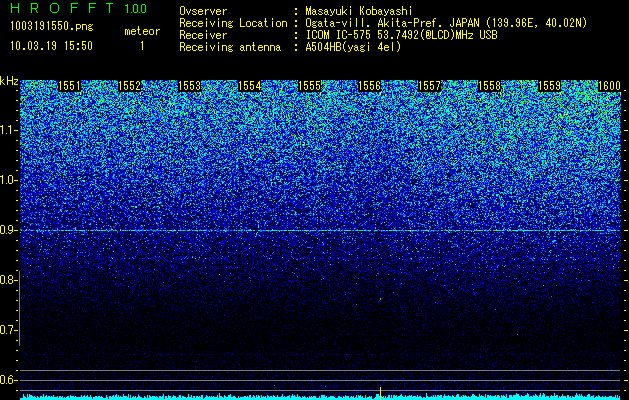Viewport: 629px width, 400px height.
Task: Click the 1554 time marker
Action: (250, 86)
